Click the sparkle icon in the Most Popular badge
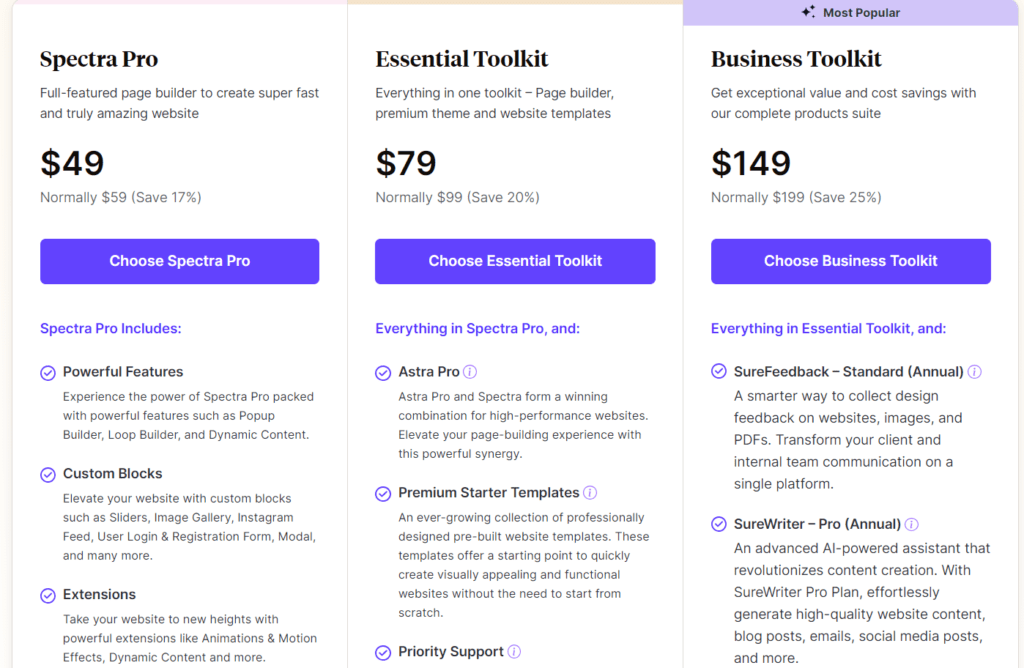The height and width of the screenshot is (668, 1024). click(807, 12)
